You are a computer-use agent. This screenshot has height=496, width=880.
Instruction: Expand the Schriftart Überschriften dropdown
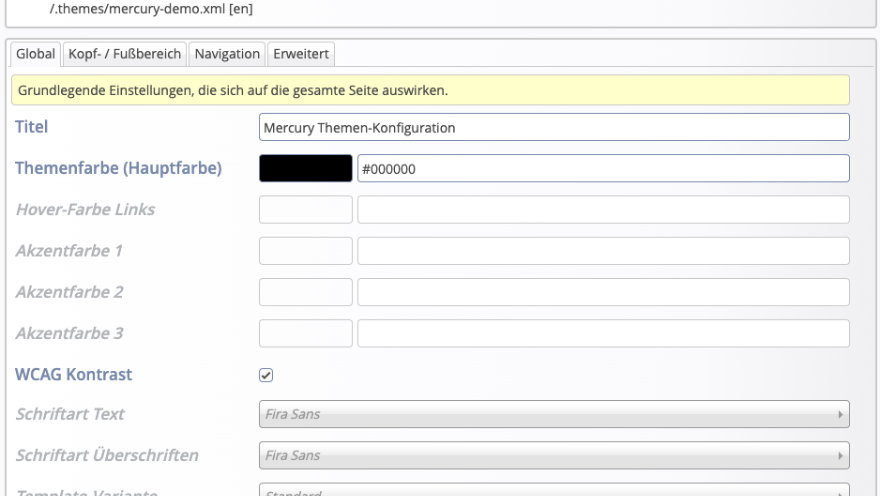click(553, 455)
